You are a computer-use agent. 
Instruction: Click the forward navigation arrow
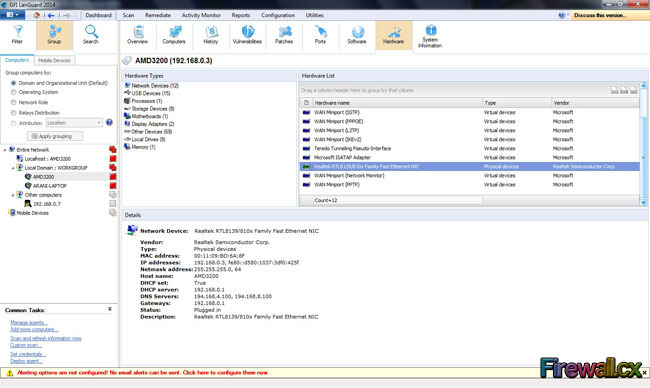[66, 15]
